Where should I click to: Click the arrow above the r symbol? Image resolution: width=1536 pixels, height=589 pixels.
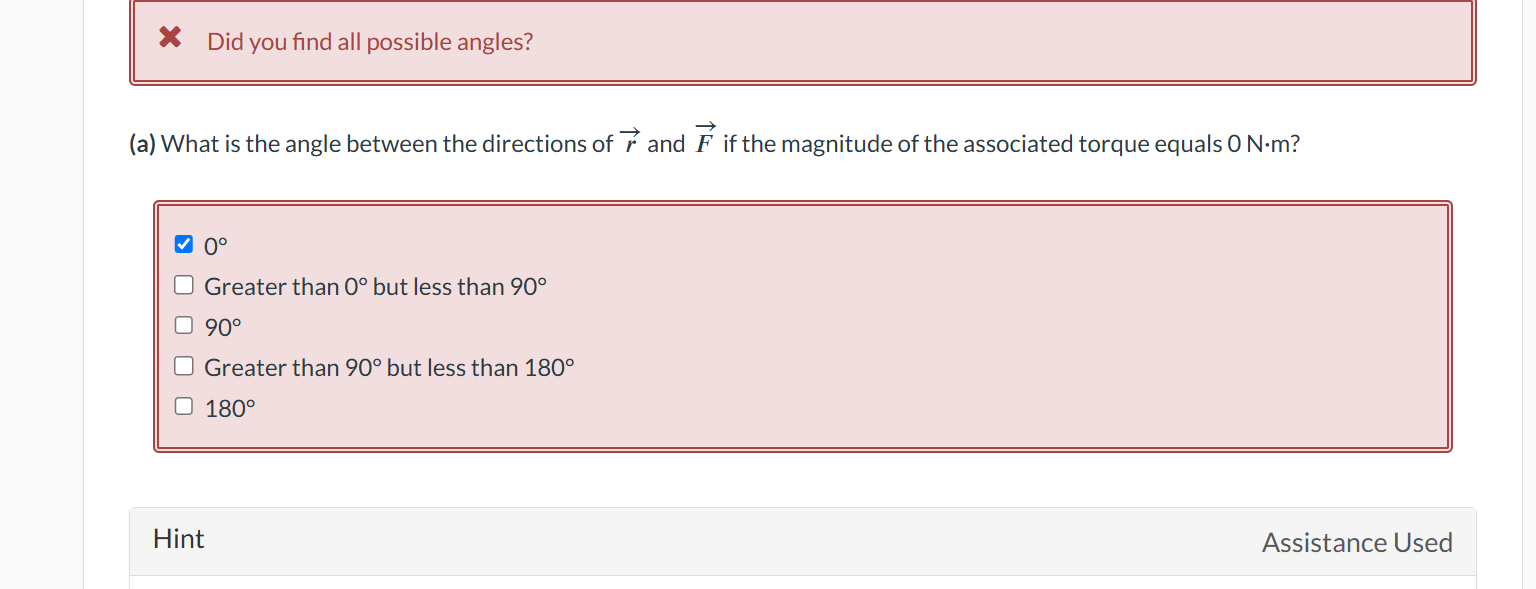point(629,131)
